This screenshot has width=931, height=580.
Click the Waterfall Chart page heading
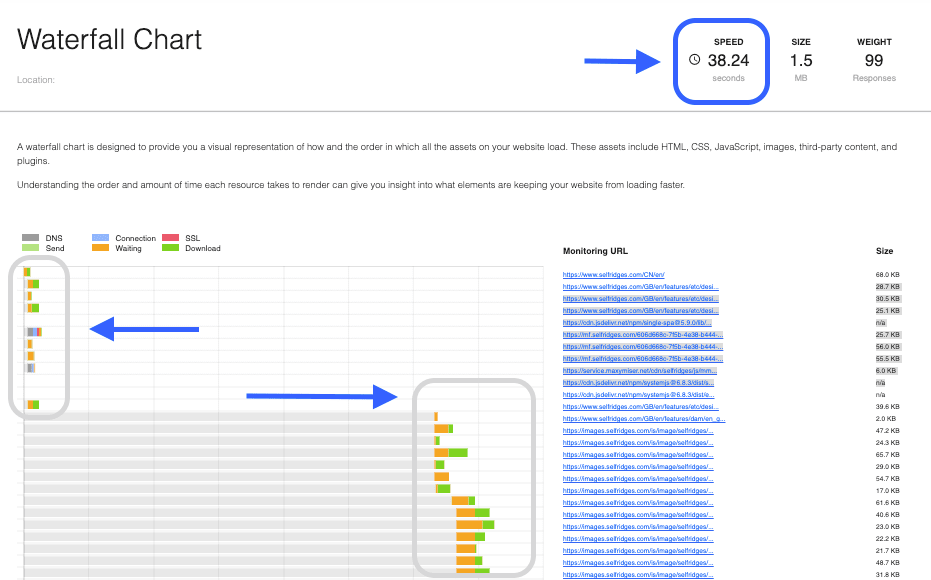[110, 40]
